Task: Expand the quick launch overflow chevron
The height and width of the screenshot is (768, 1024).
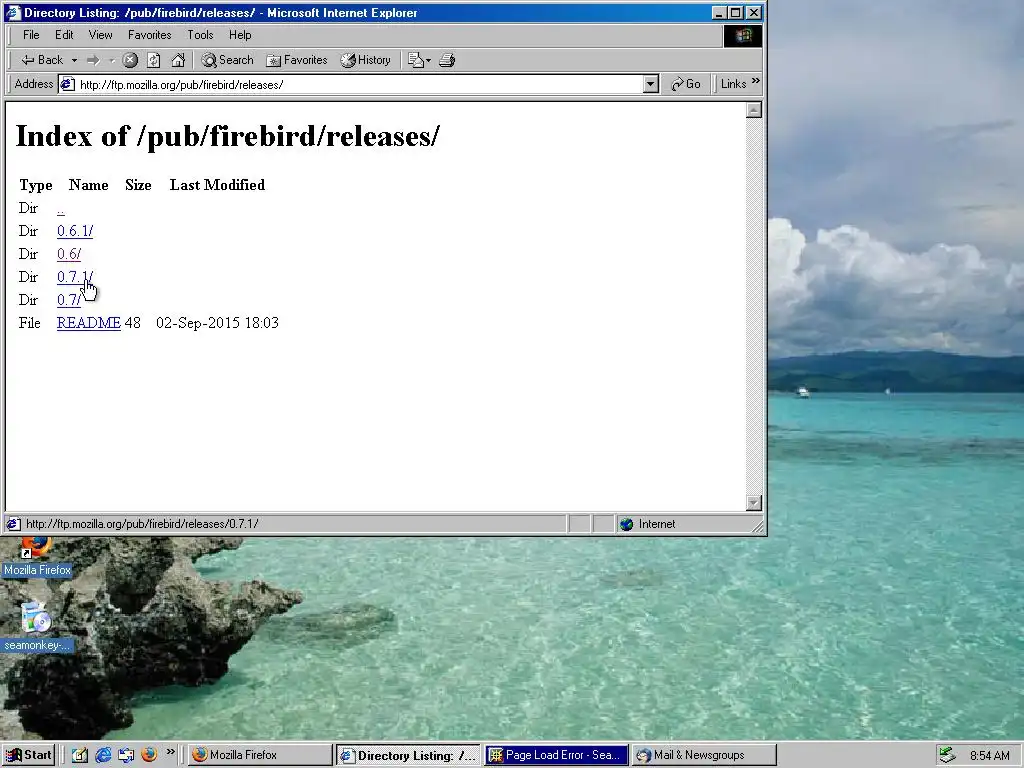Action: (x=170, y=752)
